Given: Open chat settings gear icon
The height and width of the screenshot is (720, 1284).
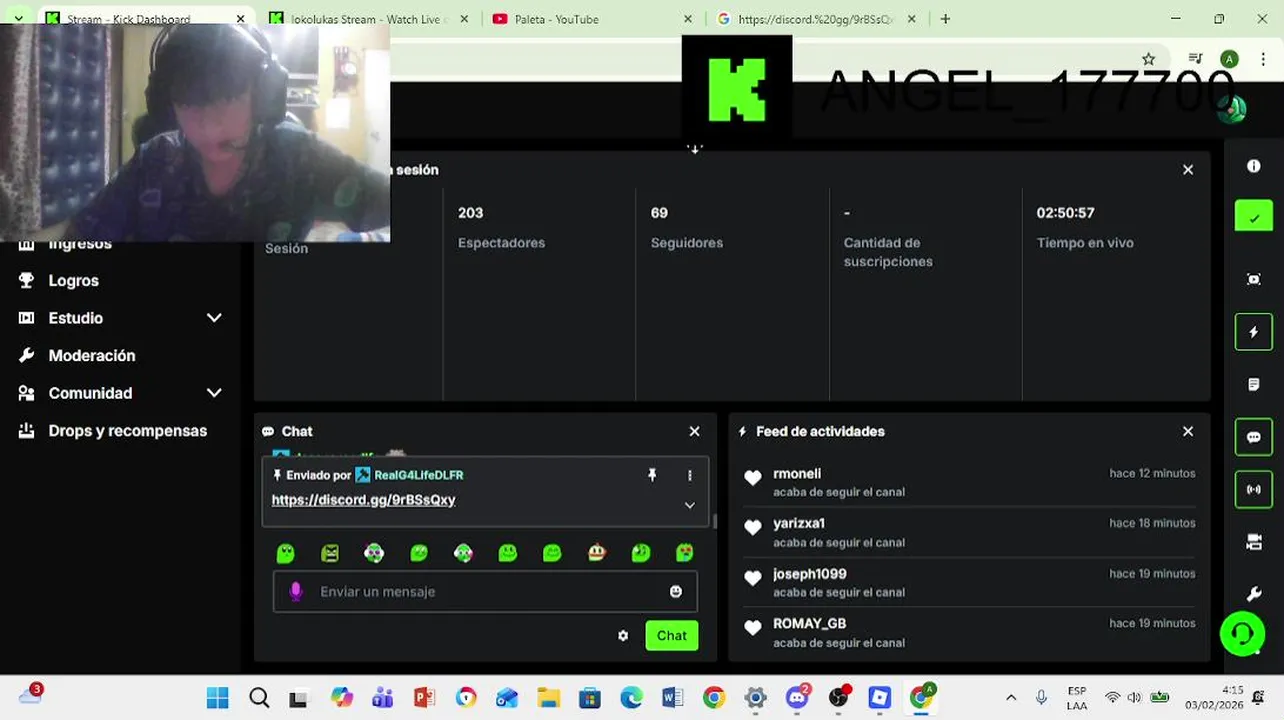Looking at the screenshot, I should [x=623, y=636].
